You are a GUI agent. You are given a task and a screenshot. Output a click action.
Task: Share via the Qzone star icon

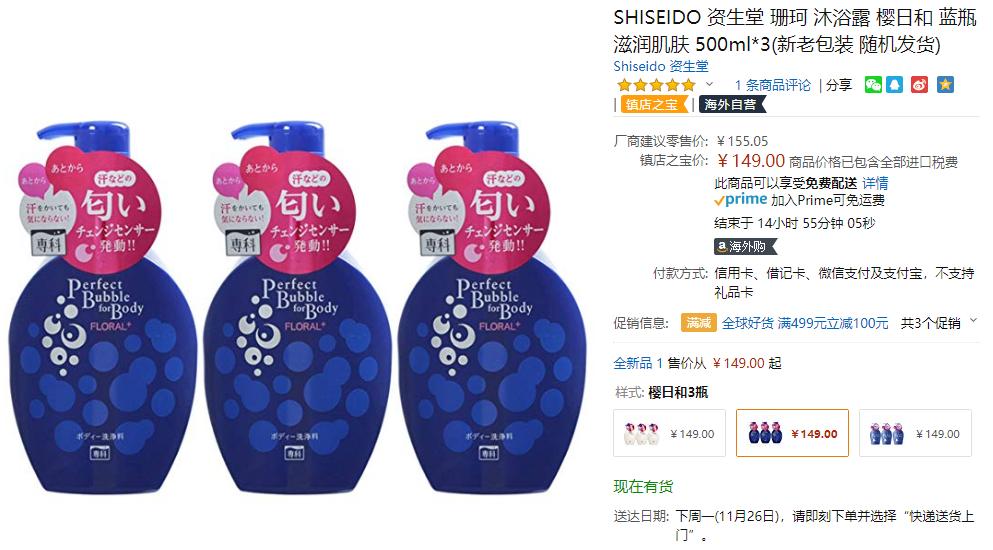coord(946,85)
